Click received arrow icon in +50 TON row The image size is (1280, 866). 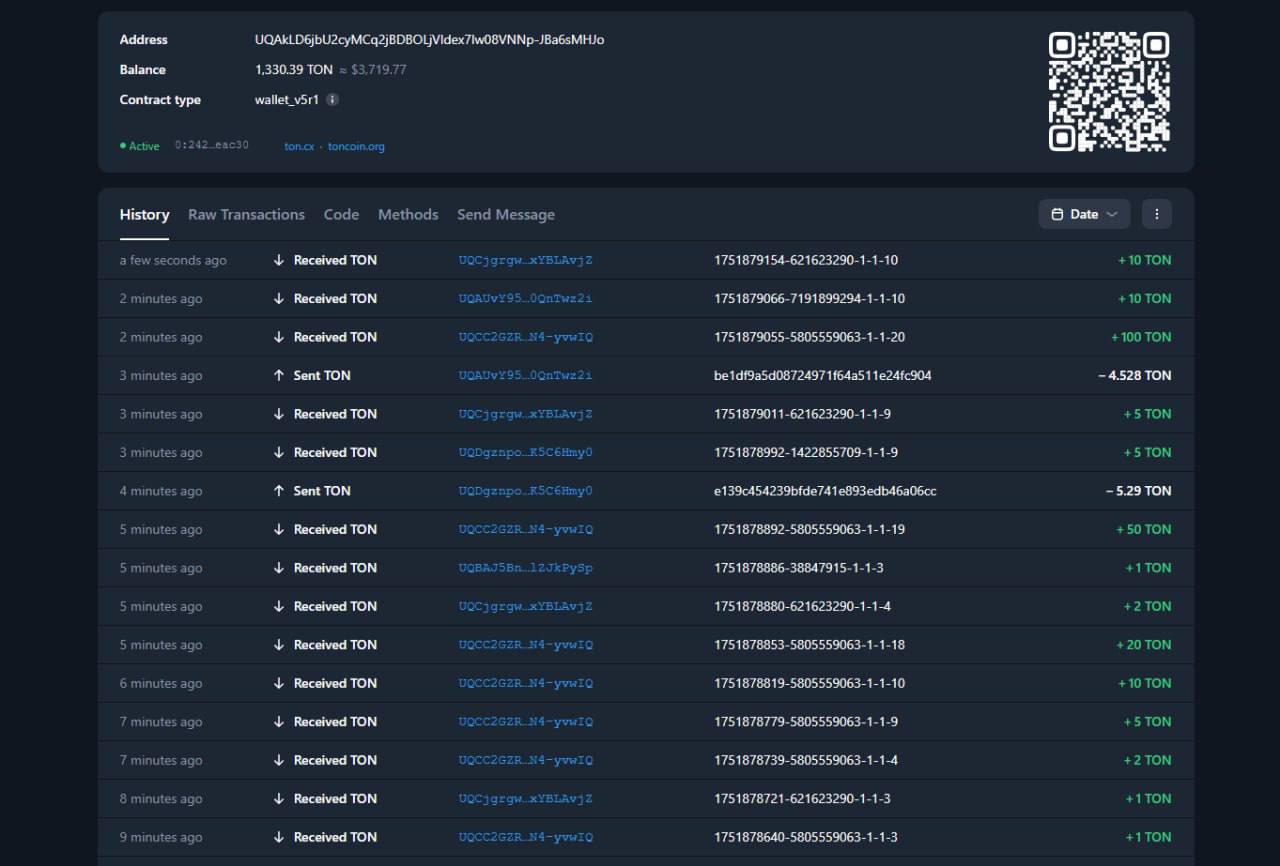[279, 530]
